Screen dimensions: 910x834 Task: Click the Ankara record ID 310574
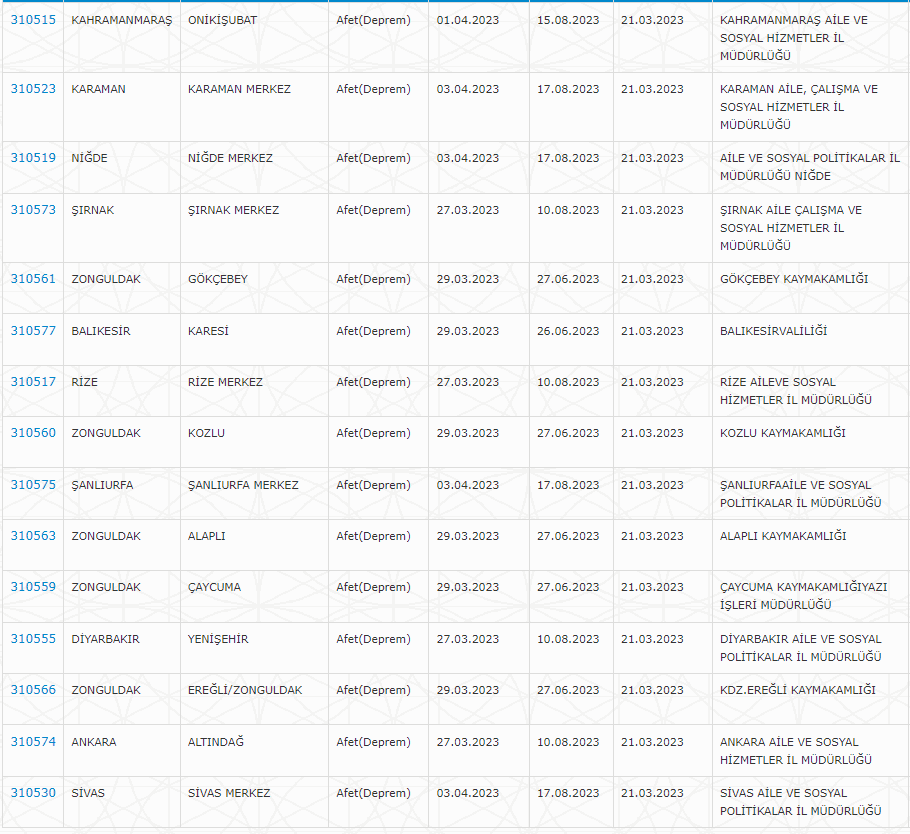click(33, 742)
